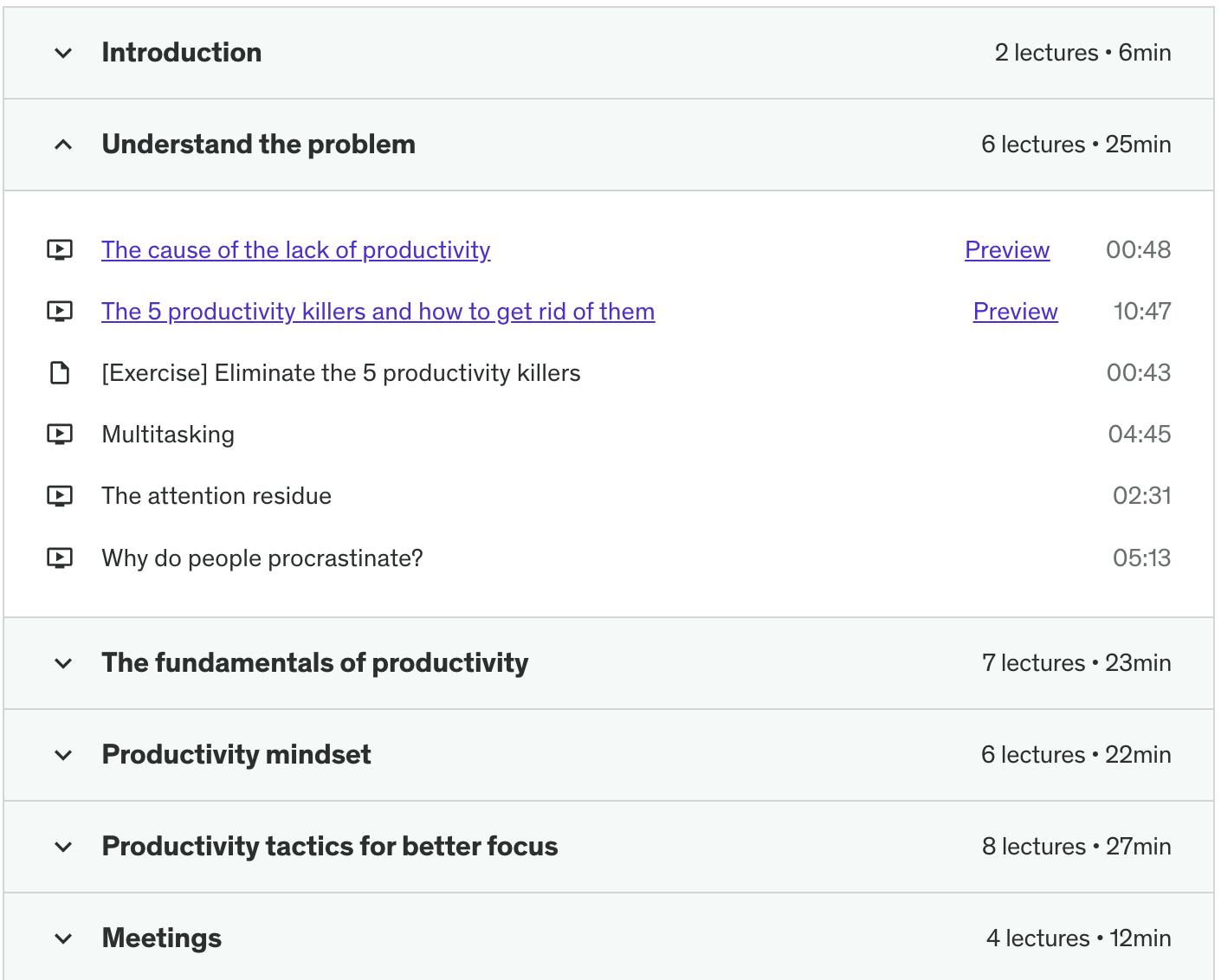Click video icon next to 'Why do people procrastinate?'
This screenshot has width=1221, height=980.
60,558
